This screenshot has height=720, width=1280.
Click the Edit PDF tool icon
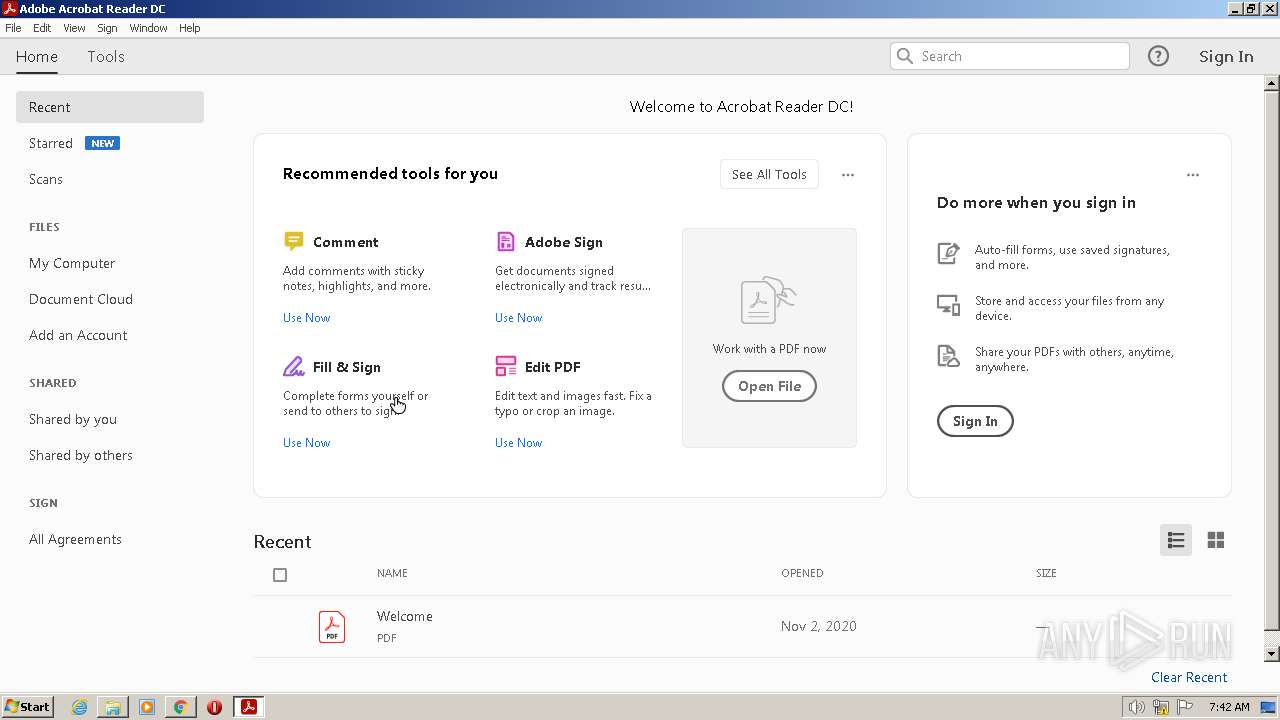coord(506,366)
